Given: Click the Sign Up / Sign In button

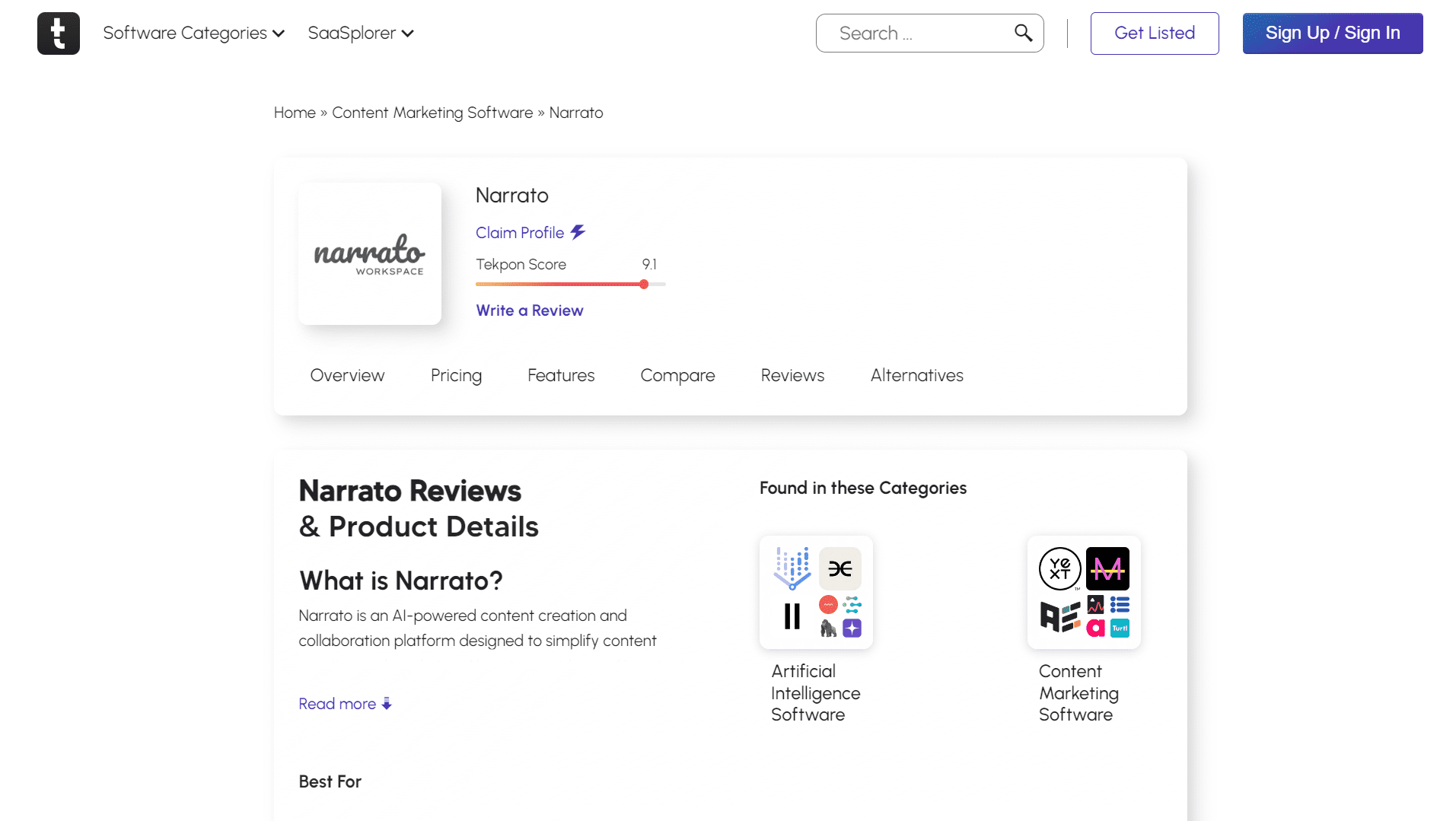Looking at the screenshot, I should [1333, 33].
